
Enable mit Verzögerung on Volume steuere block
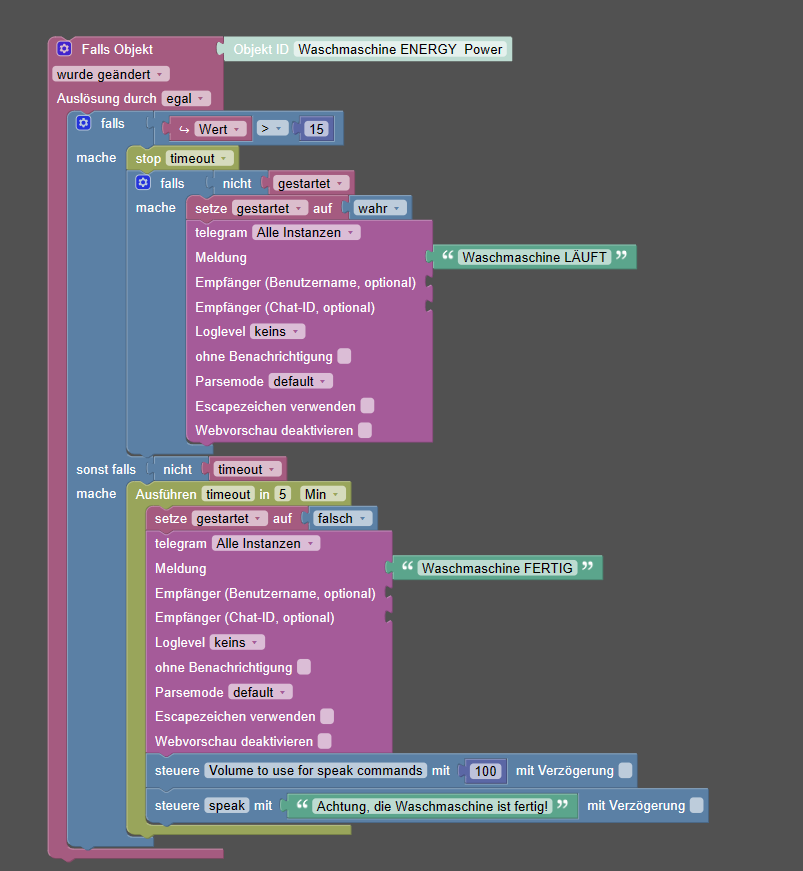[x=625, y=770]
